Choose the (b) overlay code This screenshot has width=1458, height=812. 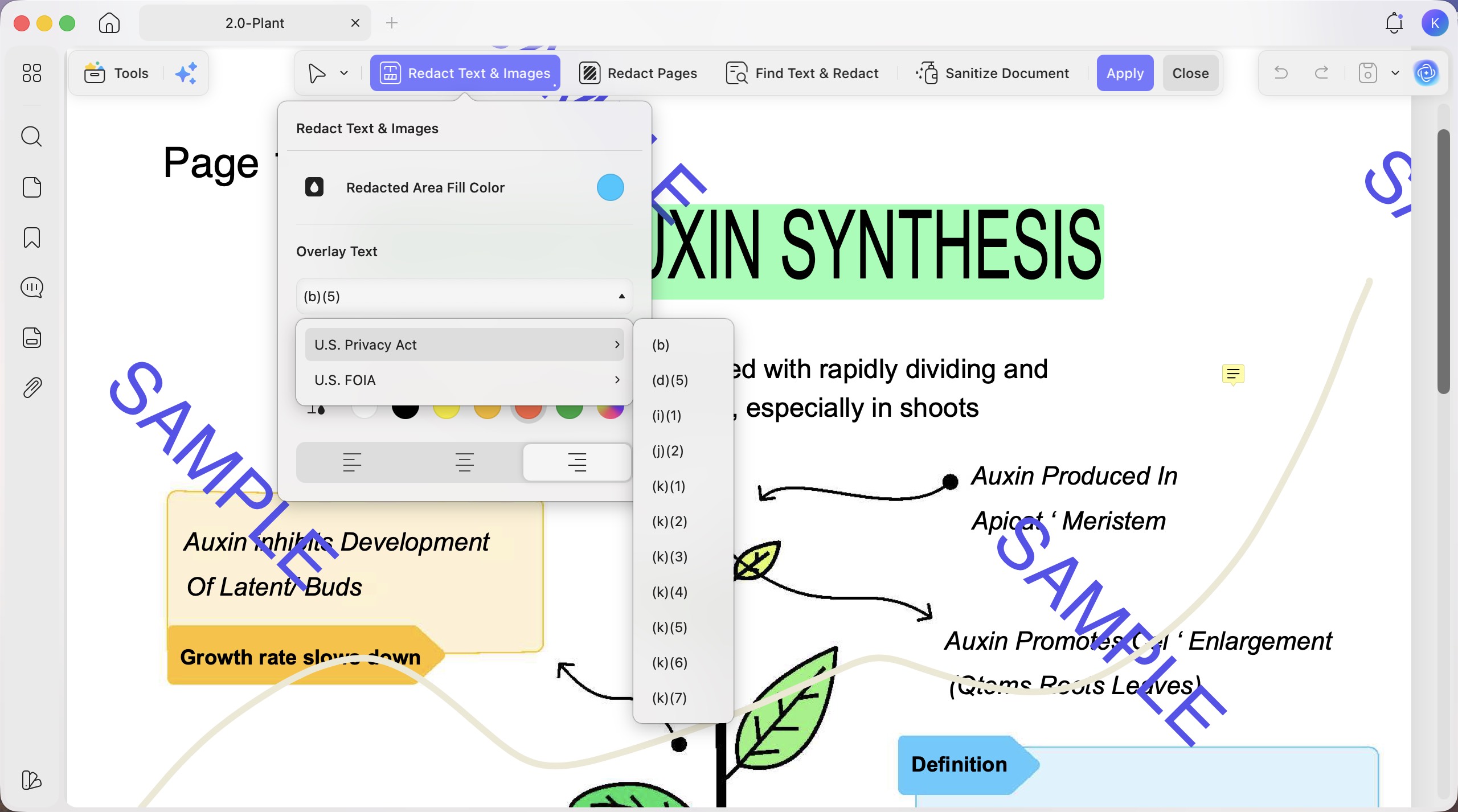pyautogui.click(x=683, y=345)
